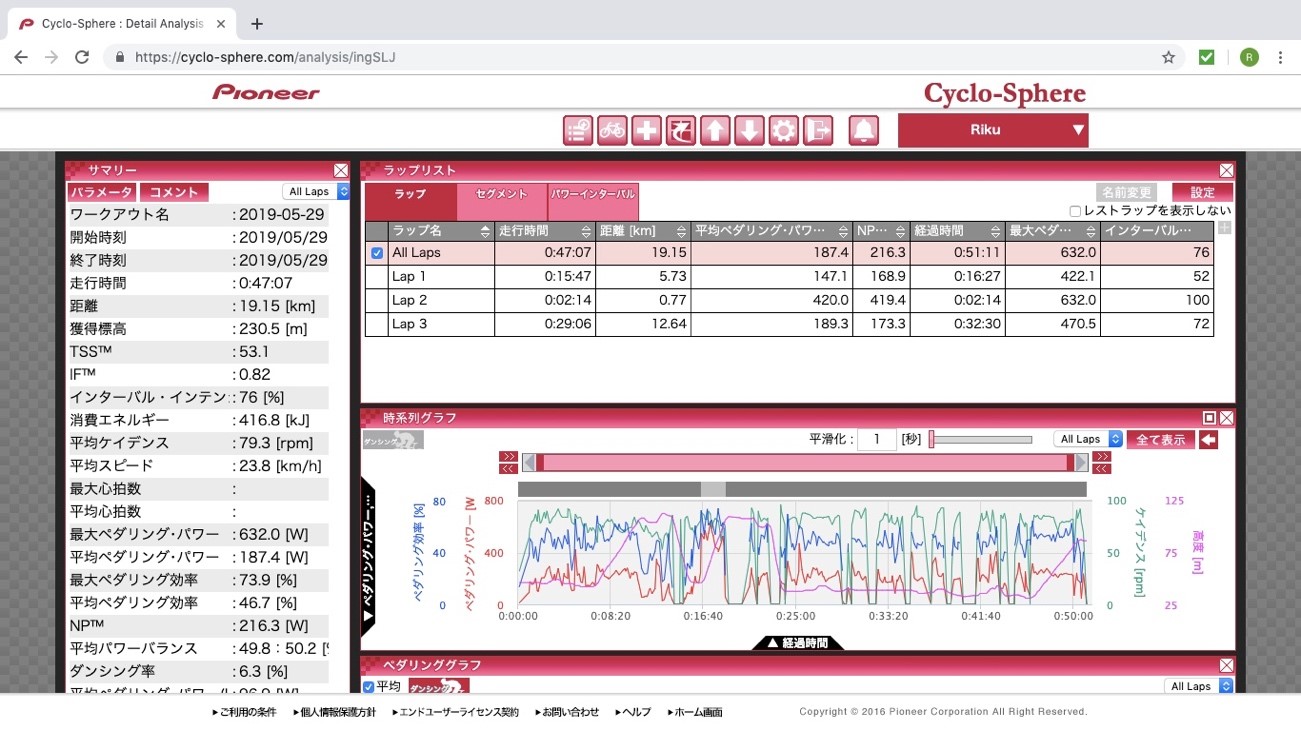
Task: Click the upload arrow icon
Action: click(715, 130)
